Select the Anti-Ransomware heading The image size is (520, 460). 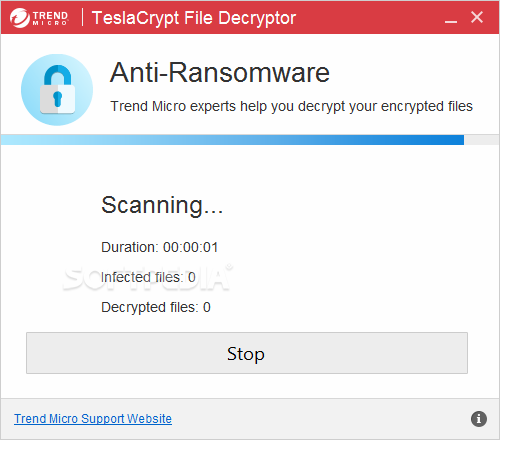coord(220,72)
